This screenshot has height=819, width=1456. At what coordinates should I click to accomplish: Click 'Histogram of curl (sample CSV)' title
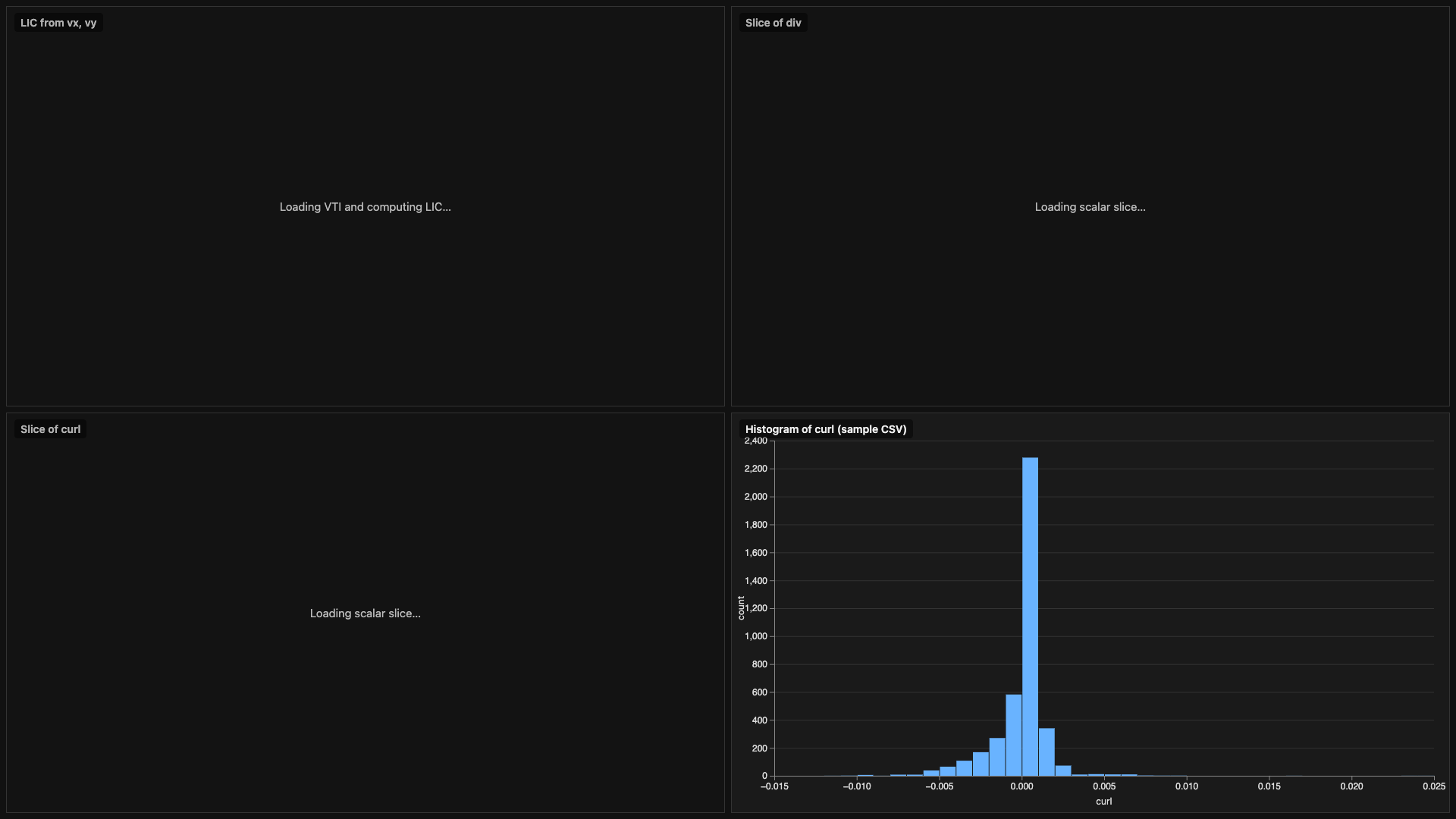coord(826,429)
